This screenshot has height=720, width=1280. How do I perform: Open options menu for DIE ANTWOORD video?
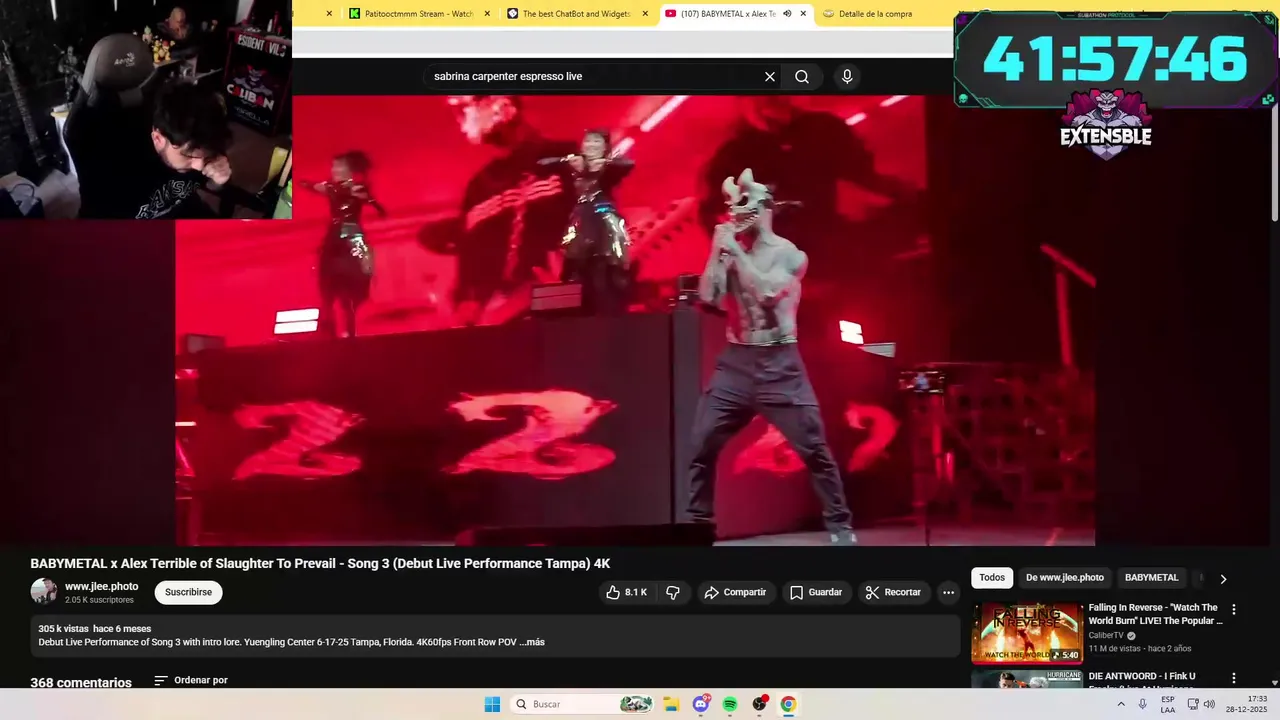(1233, 678)
